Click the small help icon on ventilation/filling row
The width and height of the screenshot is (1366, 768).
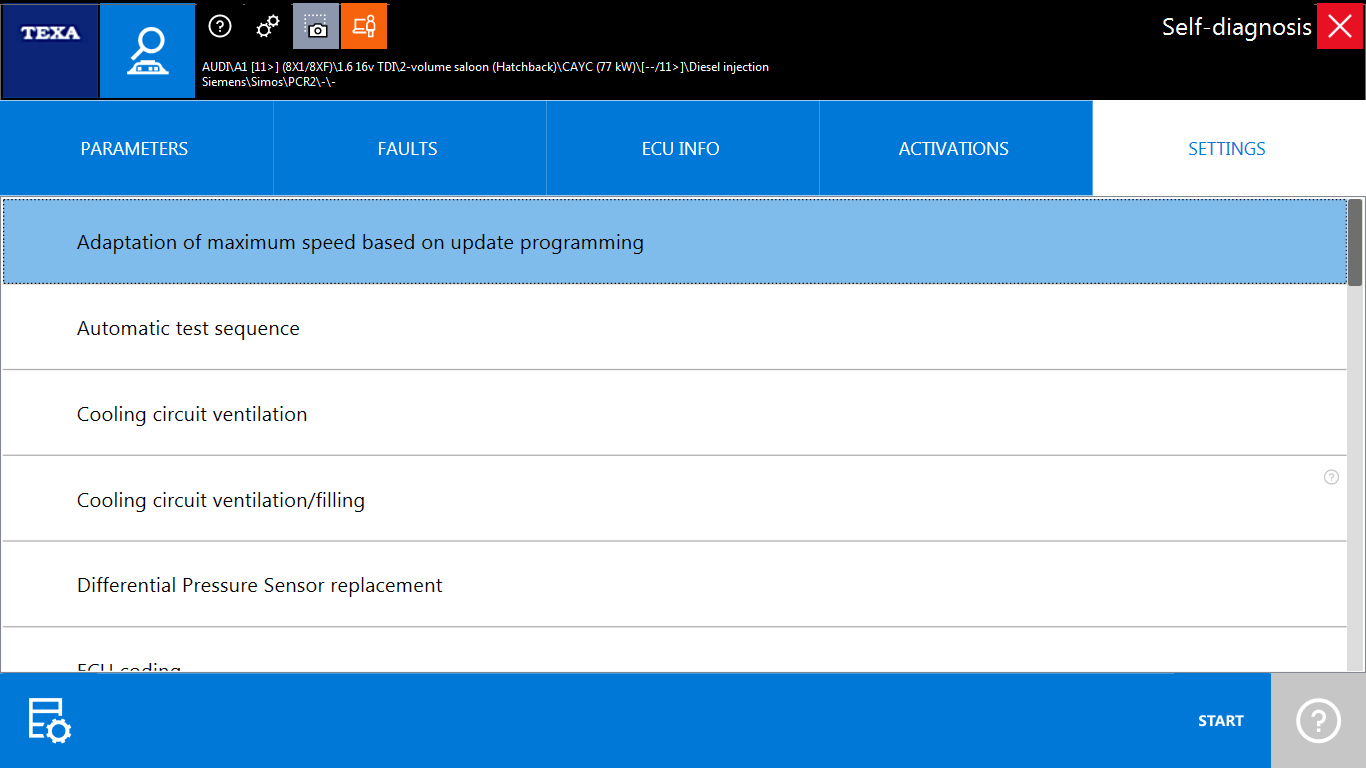[1331, 477]
